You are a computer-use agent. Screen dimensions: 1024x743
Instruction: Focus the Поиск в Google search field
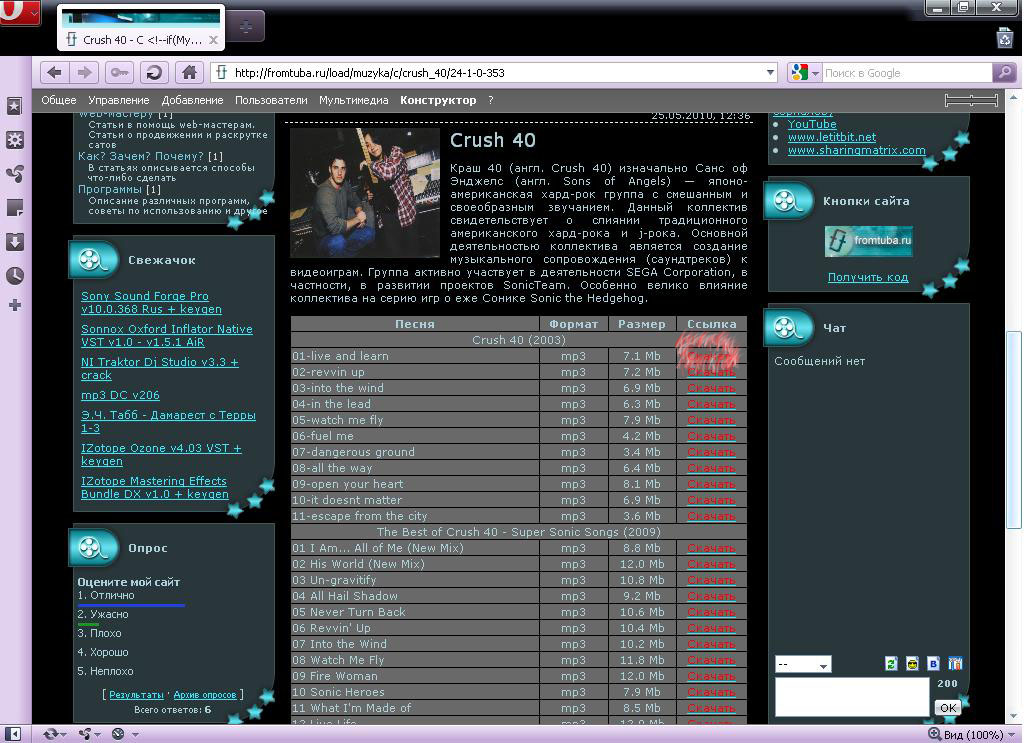coord(906,72)
